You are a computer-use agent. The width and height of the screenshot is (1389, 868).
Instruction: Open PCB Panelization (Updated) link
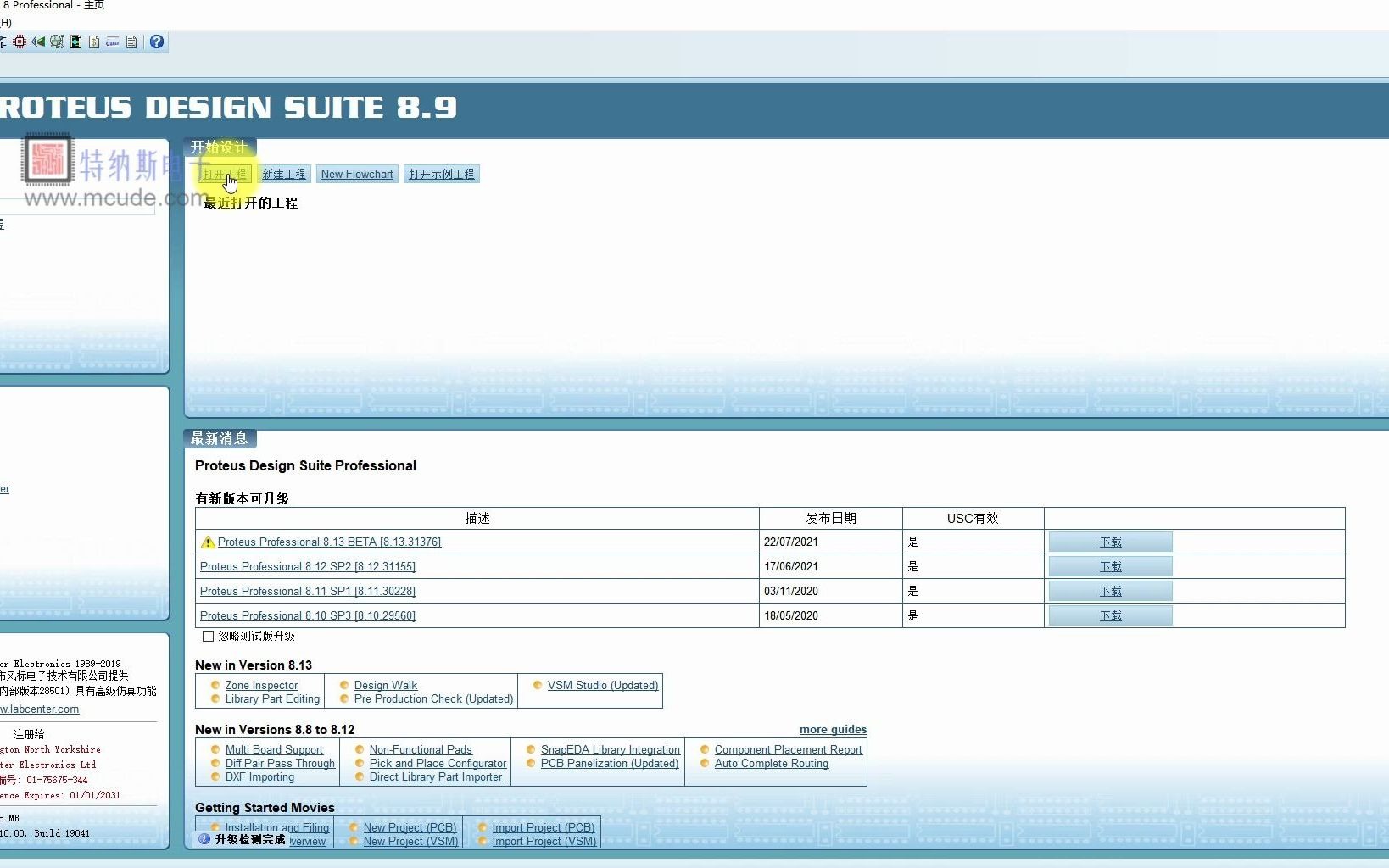coord(610,763)
